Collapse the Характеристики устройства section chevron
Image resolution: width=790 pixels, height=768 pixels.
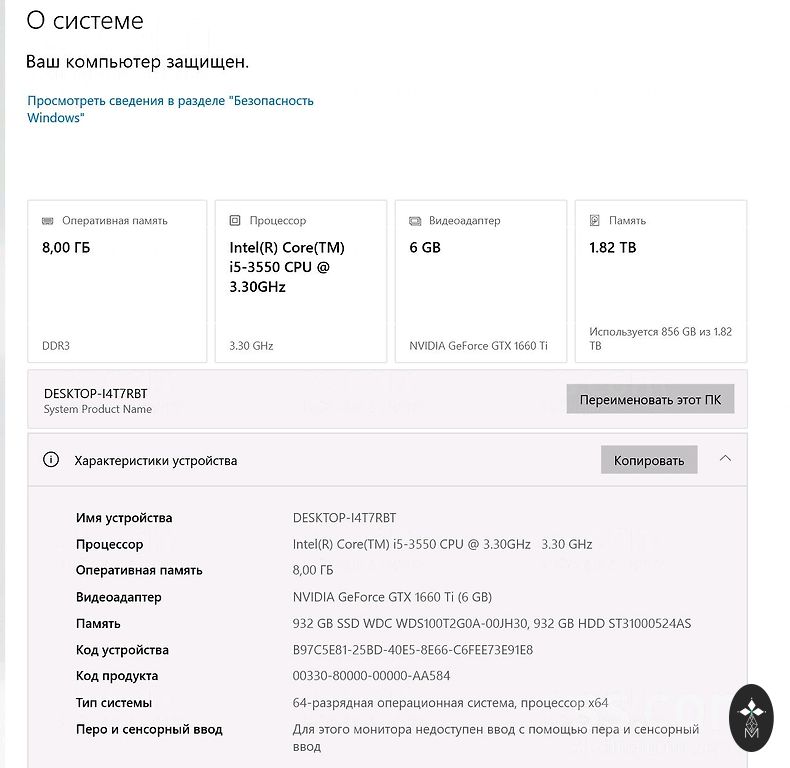pyautogui.click(x=726, y=459)
